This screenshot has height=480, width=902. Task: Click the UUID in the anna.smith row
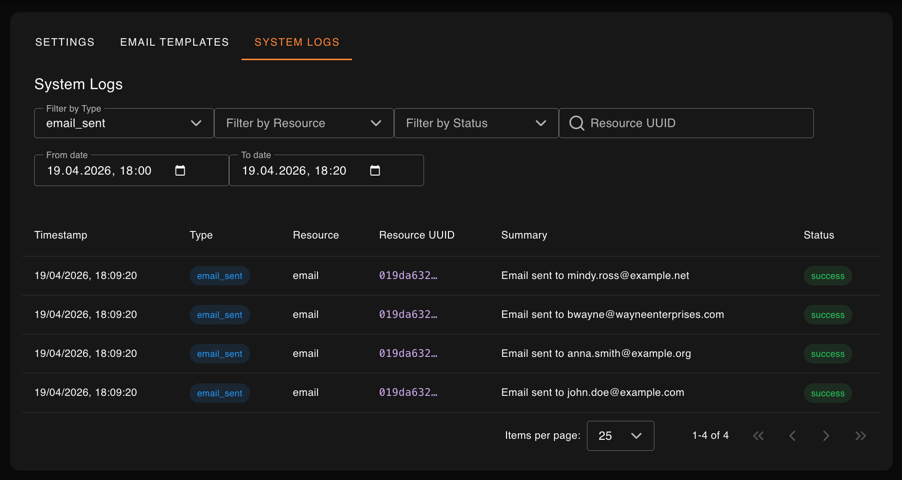point(408,353)
